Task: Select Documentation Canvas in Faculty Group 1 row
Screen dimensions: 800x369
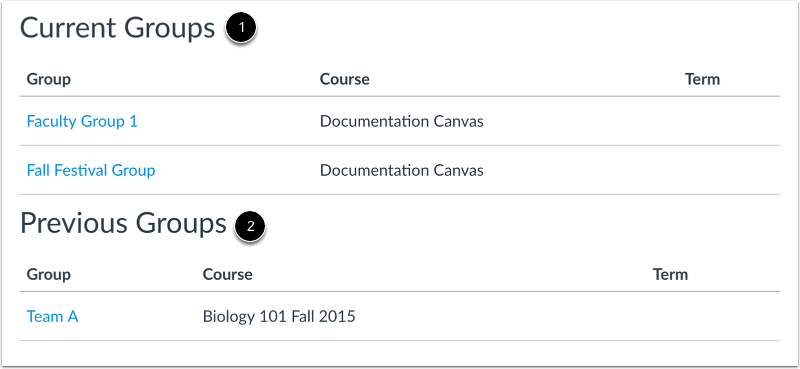Action: (402, 121)
